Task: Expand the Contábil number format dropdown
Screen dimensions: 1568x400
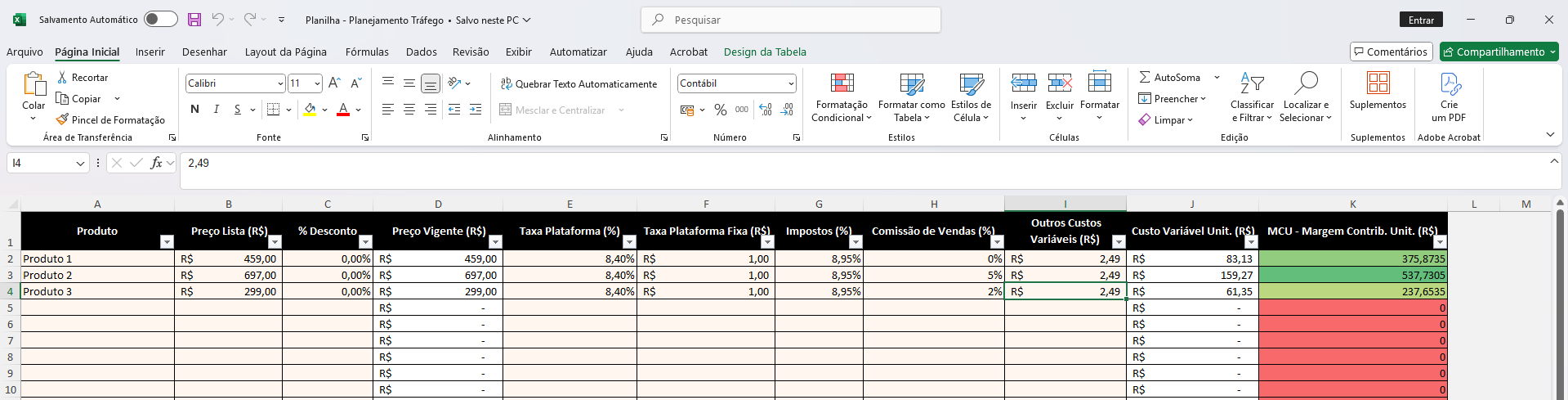Action: pos(791,83)
